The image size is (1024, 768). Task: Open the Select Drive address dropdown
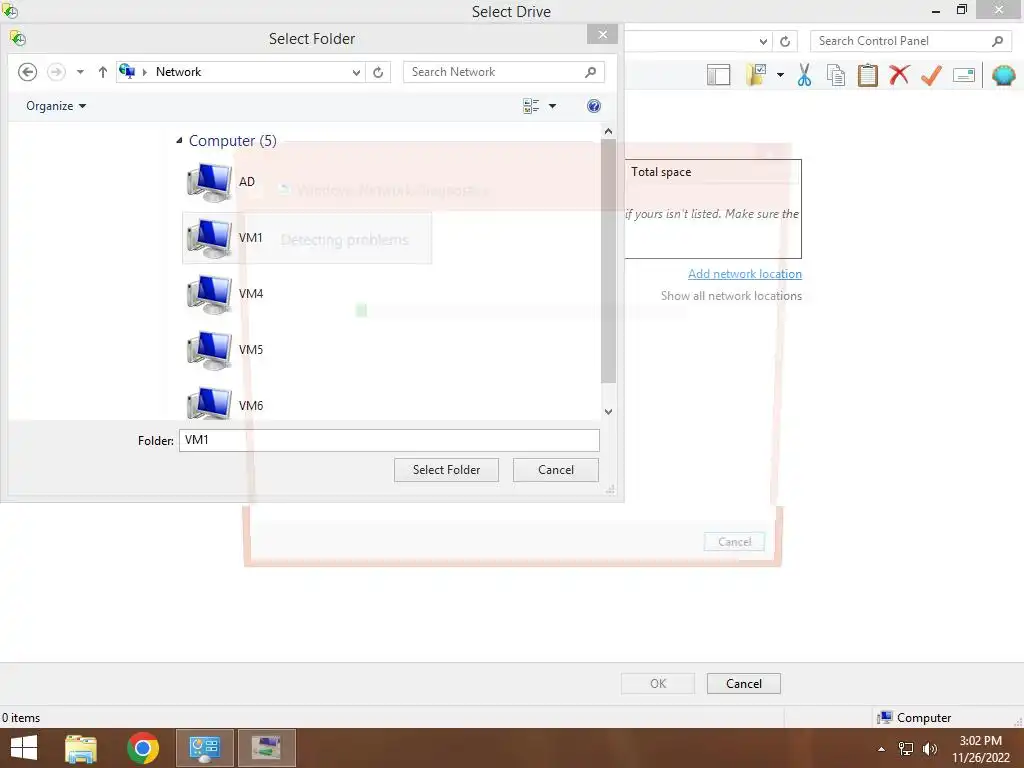763,41
